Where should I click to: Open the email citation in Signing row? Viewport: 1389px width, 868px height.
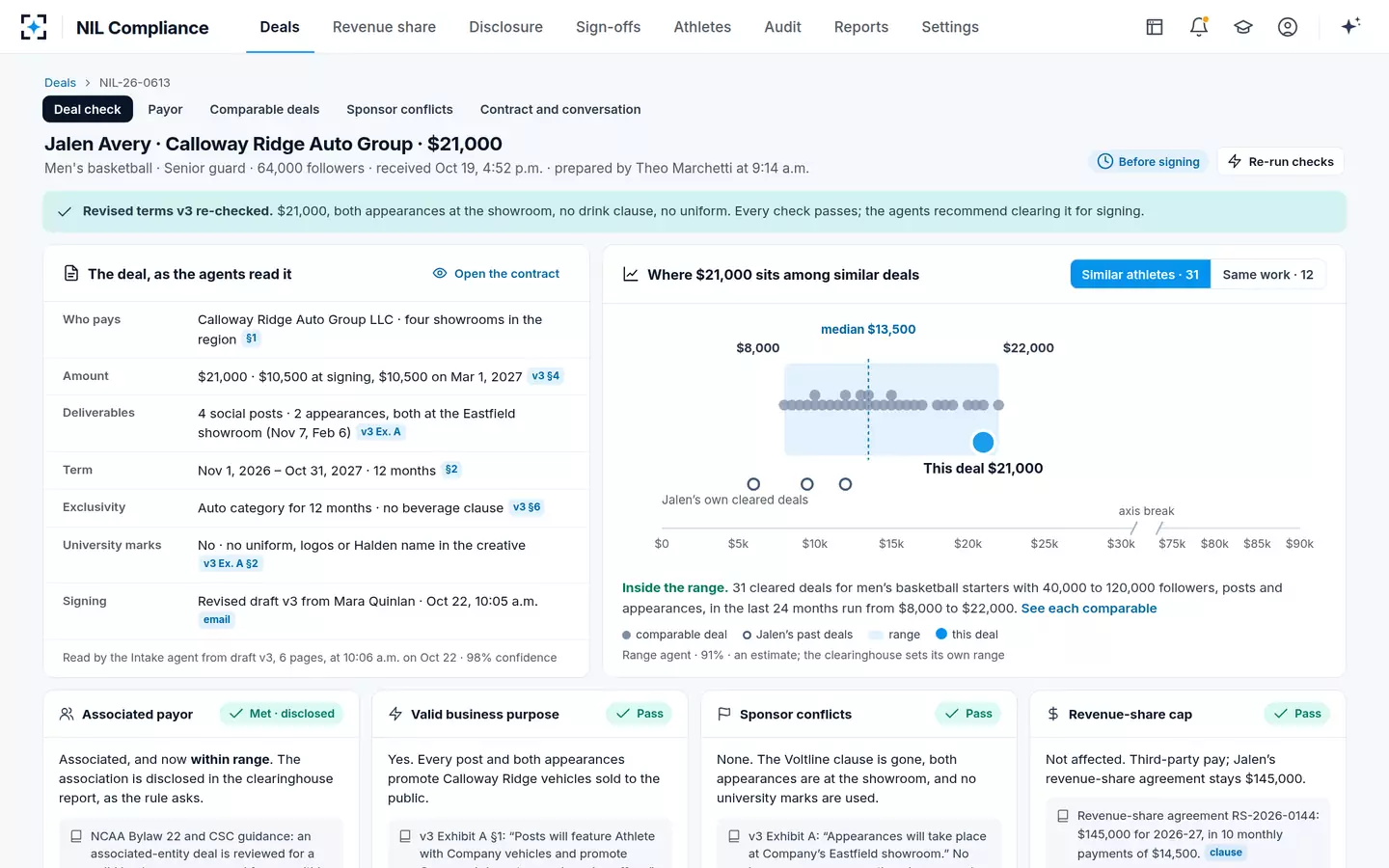coord(217,620)
